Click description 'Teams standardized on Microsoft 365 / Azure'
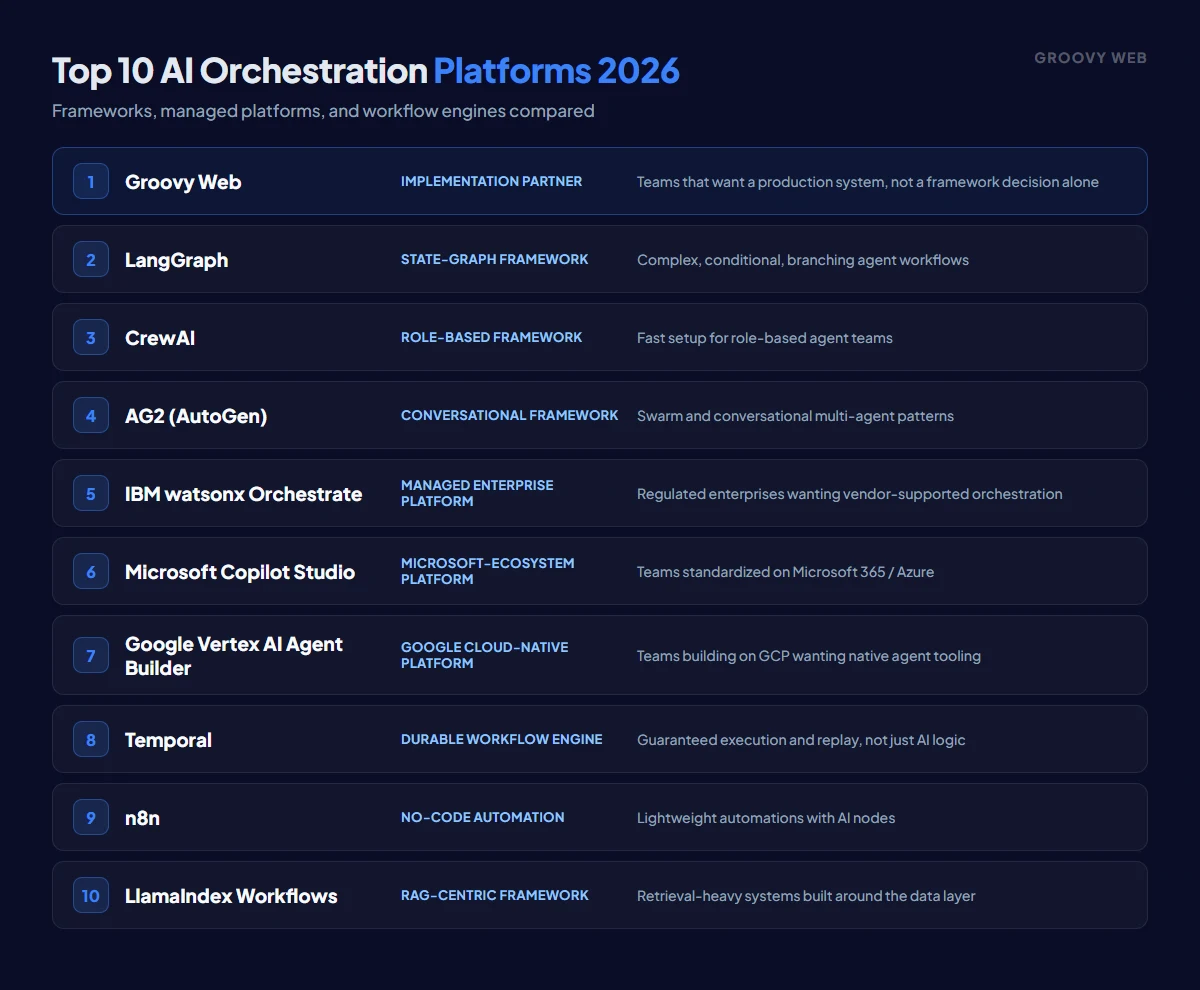Viewport: 1200px width, 990px height. coord(786,572)
